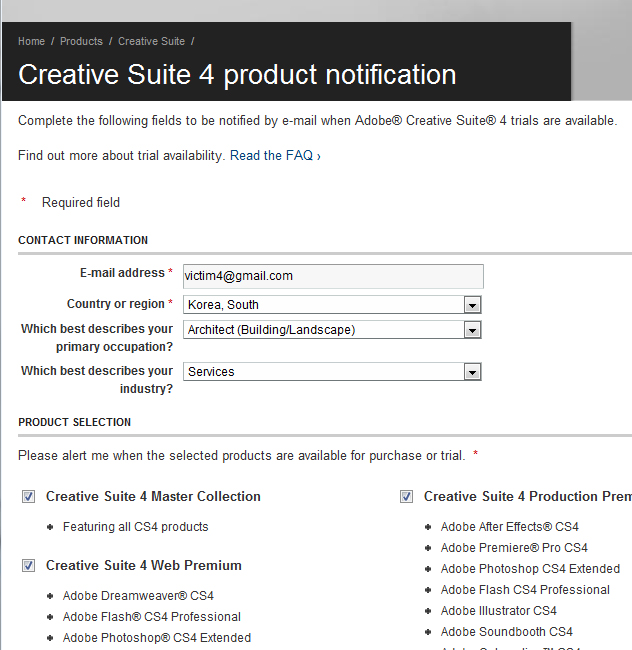Toggle Creative Suite 4 Production Premium checkbox
The height and width of the screenshot is (650, 632).
(407, 497)
